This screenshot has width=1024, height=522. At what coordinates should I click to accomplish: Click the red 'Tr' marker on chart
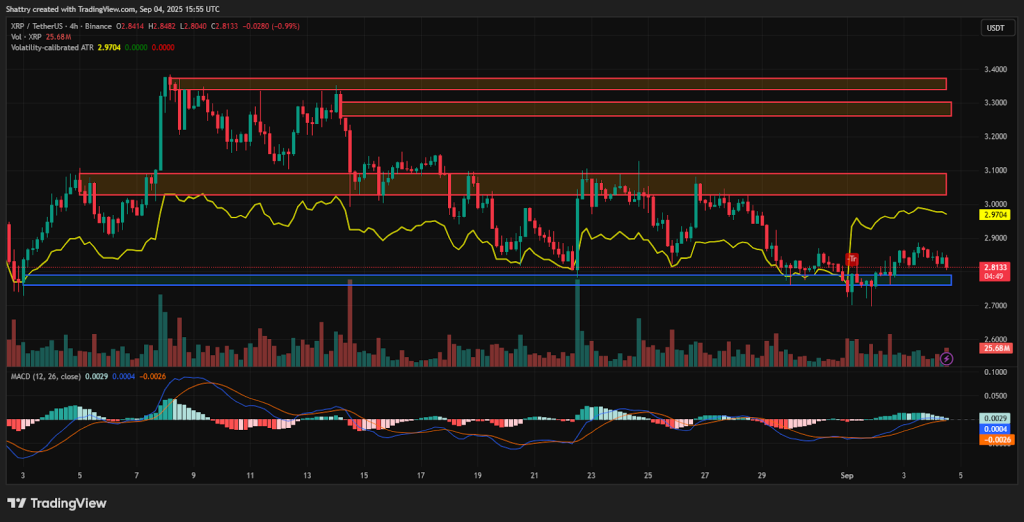pyautogui.click(x=852, y=259)
